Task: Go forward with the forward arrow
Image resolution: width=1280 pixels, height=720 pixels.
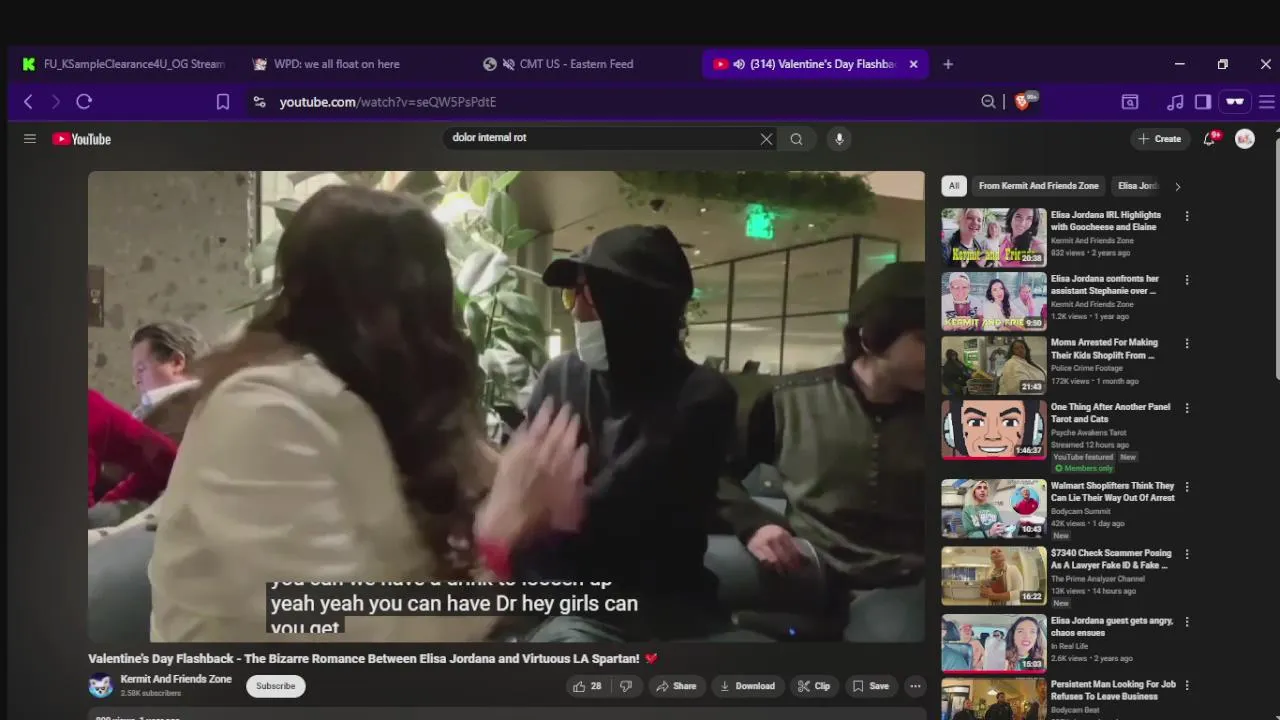Action: 56,101
